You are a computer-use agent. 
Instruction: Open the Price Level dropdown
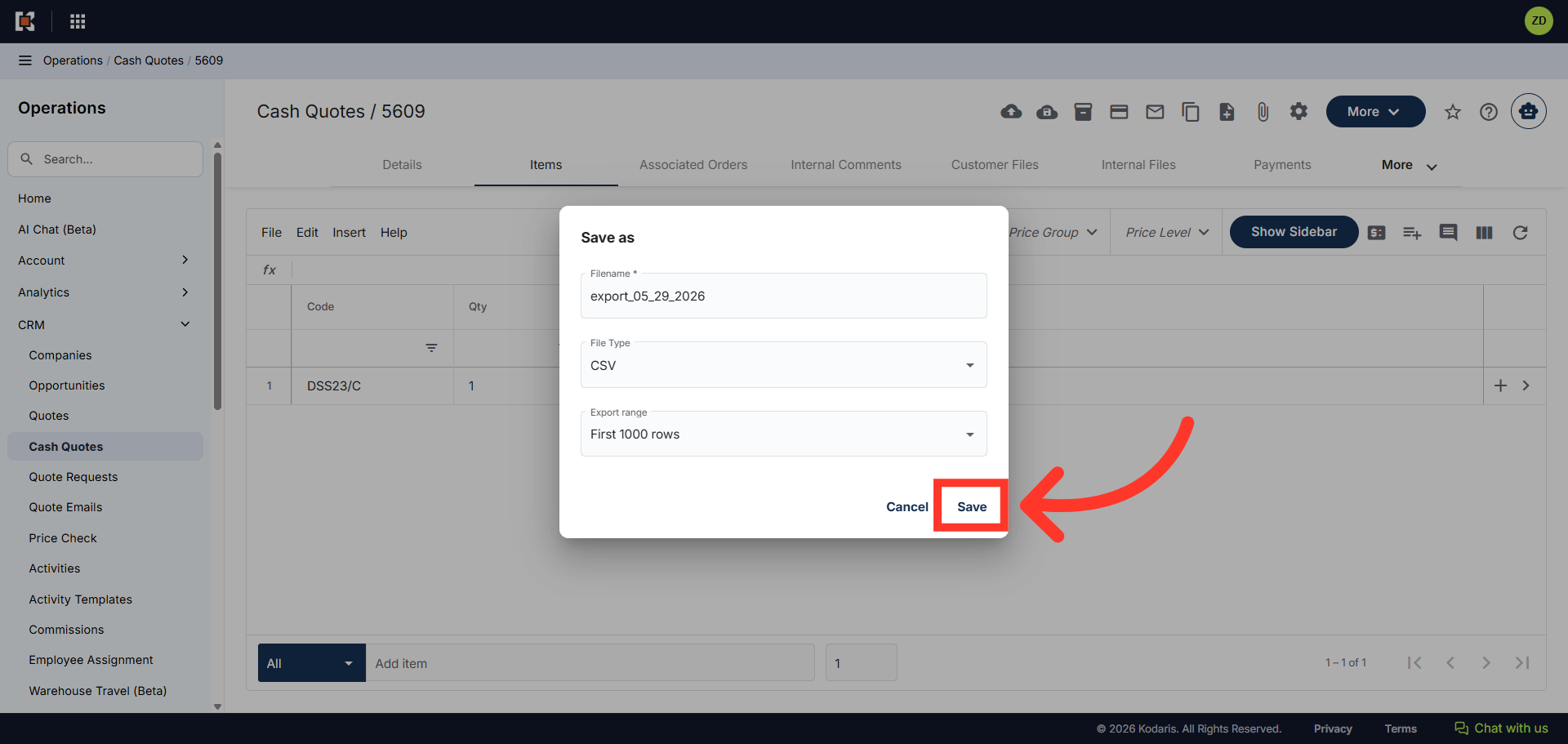pos(1167,233)
